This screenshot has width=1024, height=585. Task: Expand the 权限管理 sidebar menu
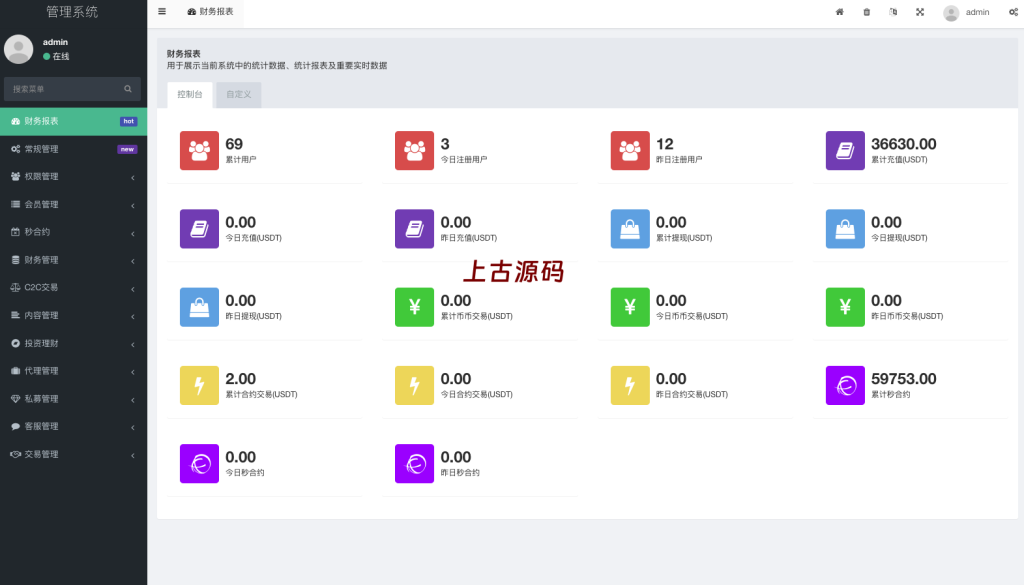click(73, 176)
